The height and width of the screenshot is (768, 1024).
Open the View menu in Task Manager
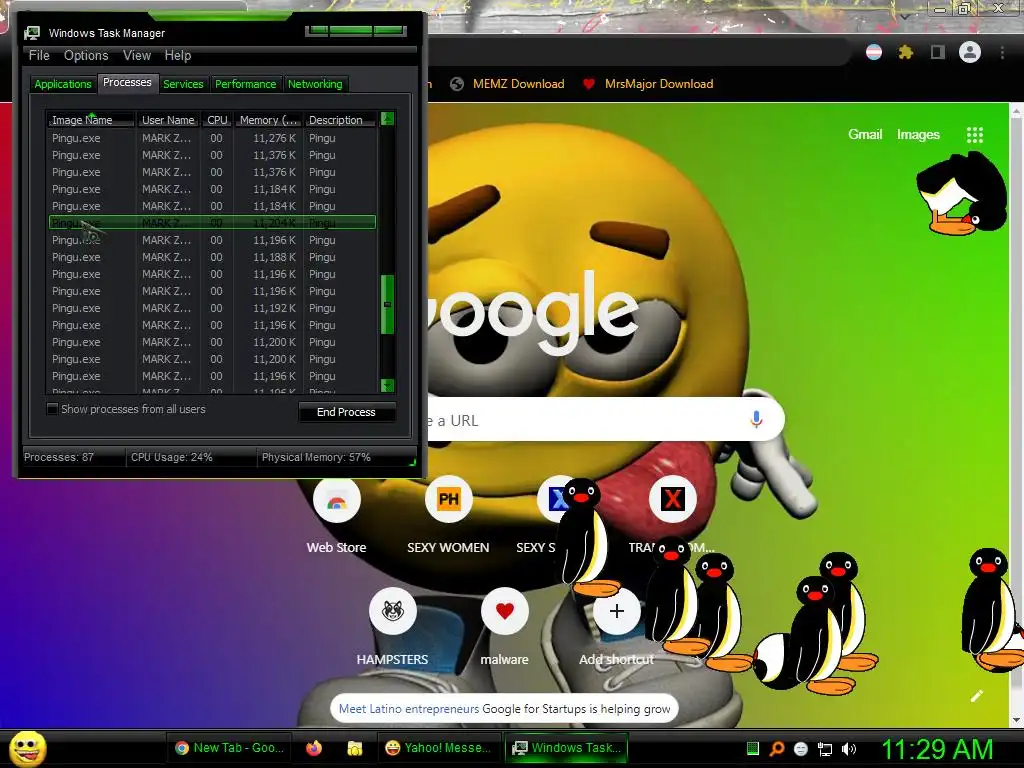coord(137,56)
